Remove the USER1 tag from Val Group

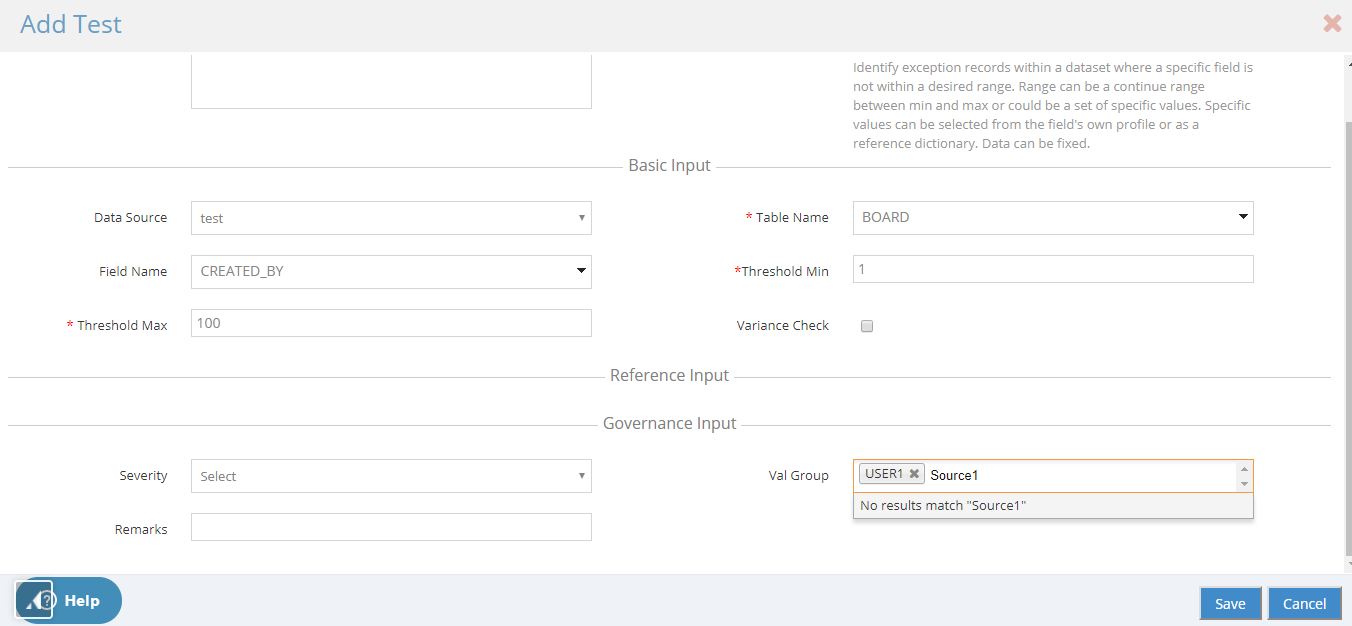pos(914,474)
